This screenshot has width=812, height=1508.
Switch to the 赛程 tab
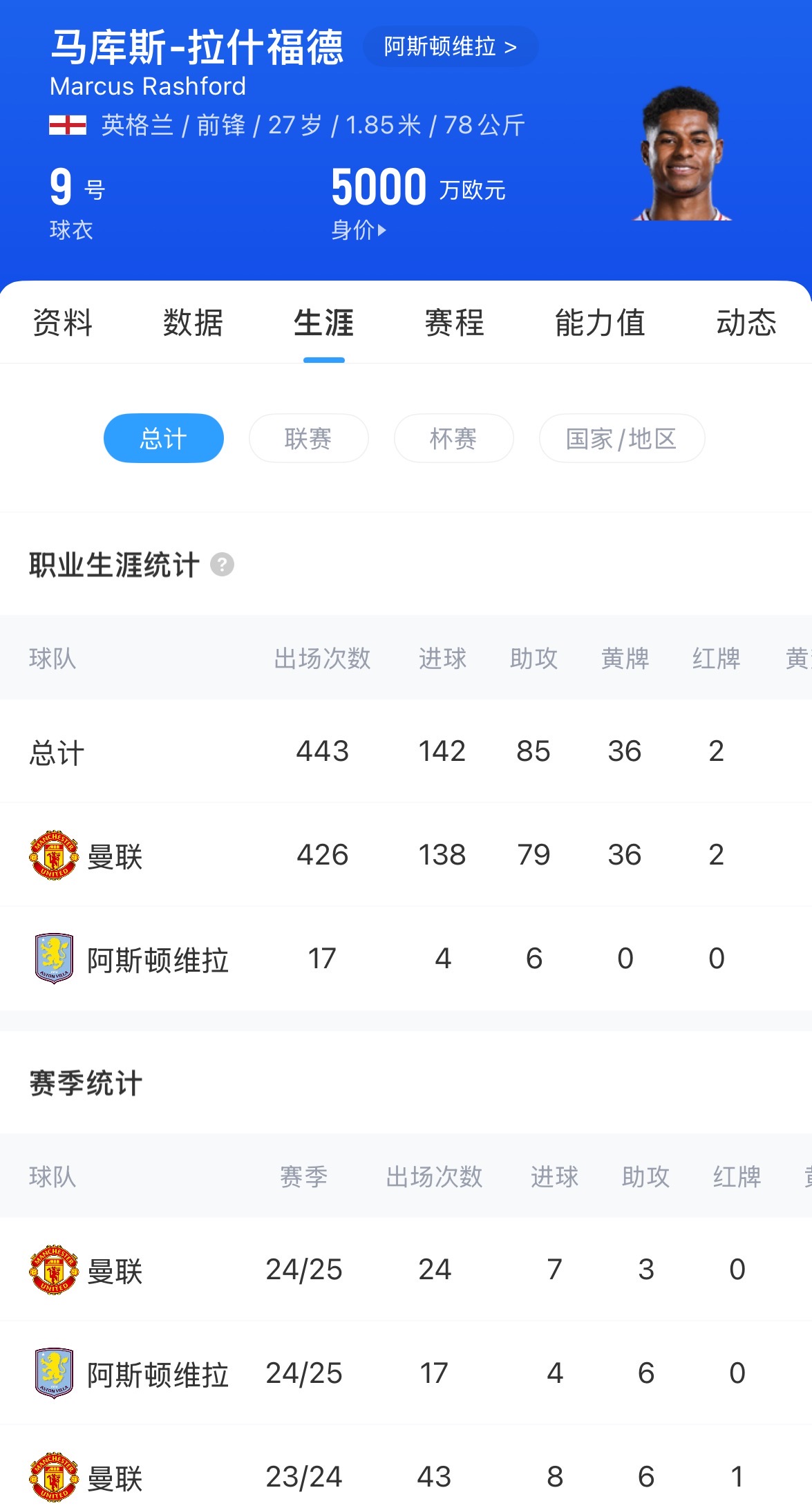pos(454,323)
